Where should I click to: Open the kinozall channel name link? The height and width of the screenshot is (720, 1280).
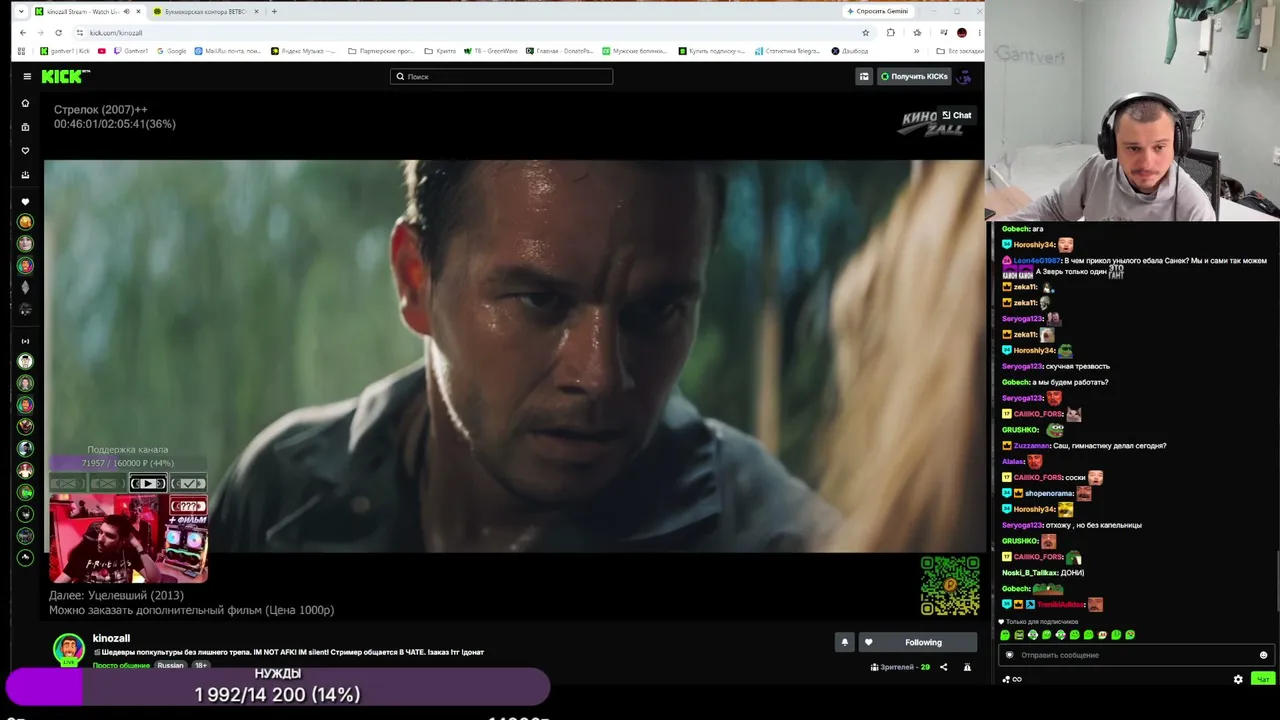pos(111,638)
